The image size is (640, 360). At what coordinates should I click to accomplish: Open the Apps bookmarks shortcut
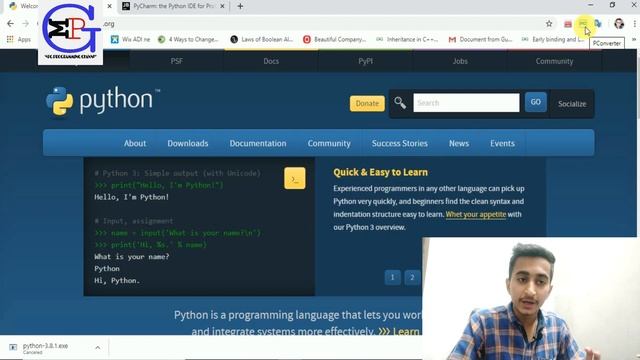point(19,39)
